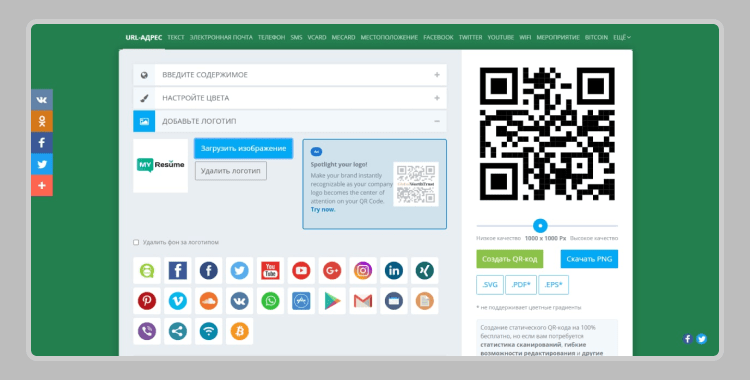Switch to the Bitcoin tab in top navigation
This screenshot has width=750, height=380.
pos(596,37)
